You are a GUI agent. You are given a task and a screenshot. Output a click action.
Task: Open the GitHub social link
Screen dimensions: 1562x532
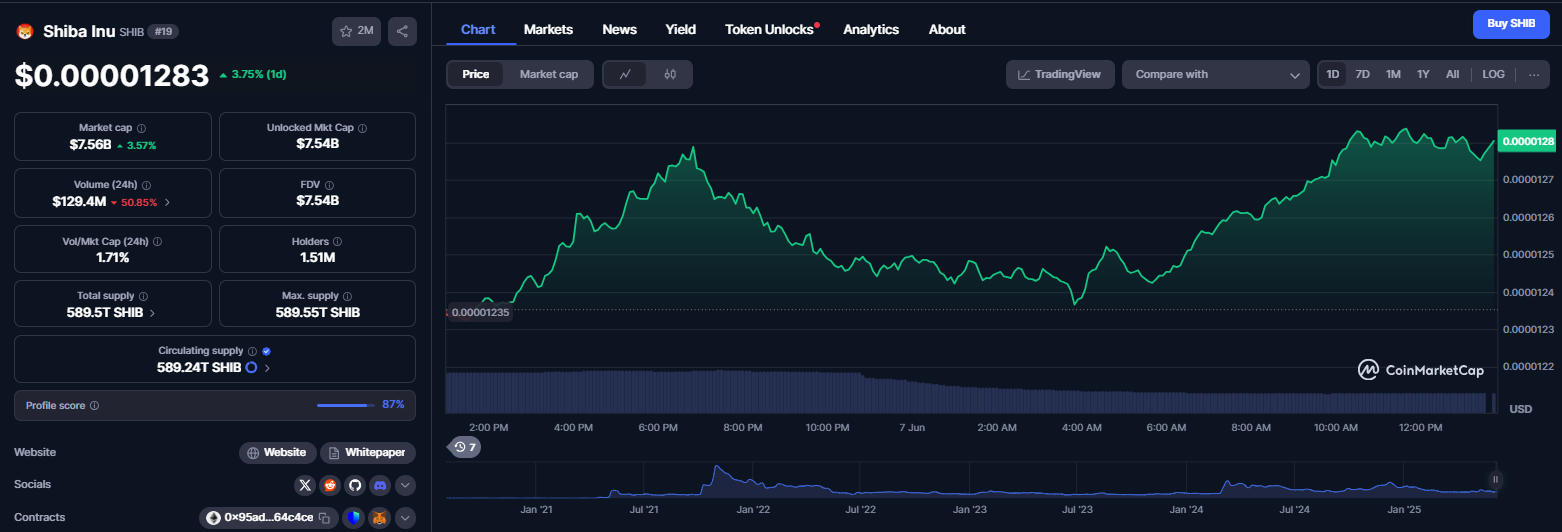click(354, 485)
